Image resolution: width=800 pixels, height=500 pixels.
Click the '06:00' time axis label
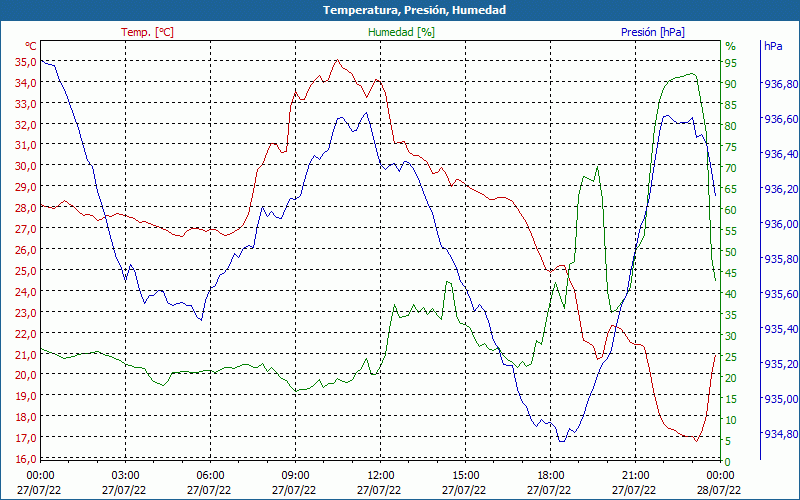tap(210, 476)
